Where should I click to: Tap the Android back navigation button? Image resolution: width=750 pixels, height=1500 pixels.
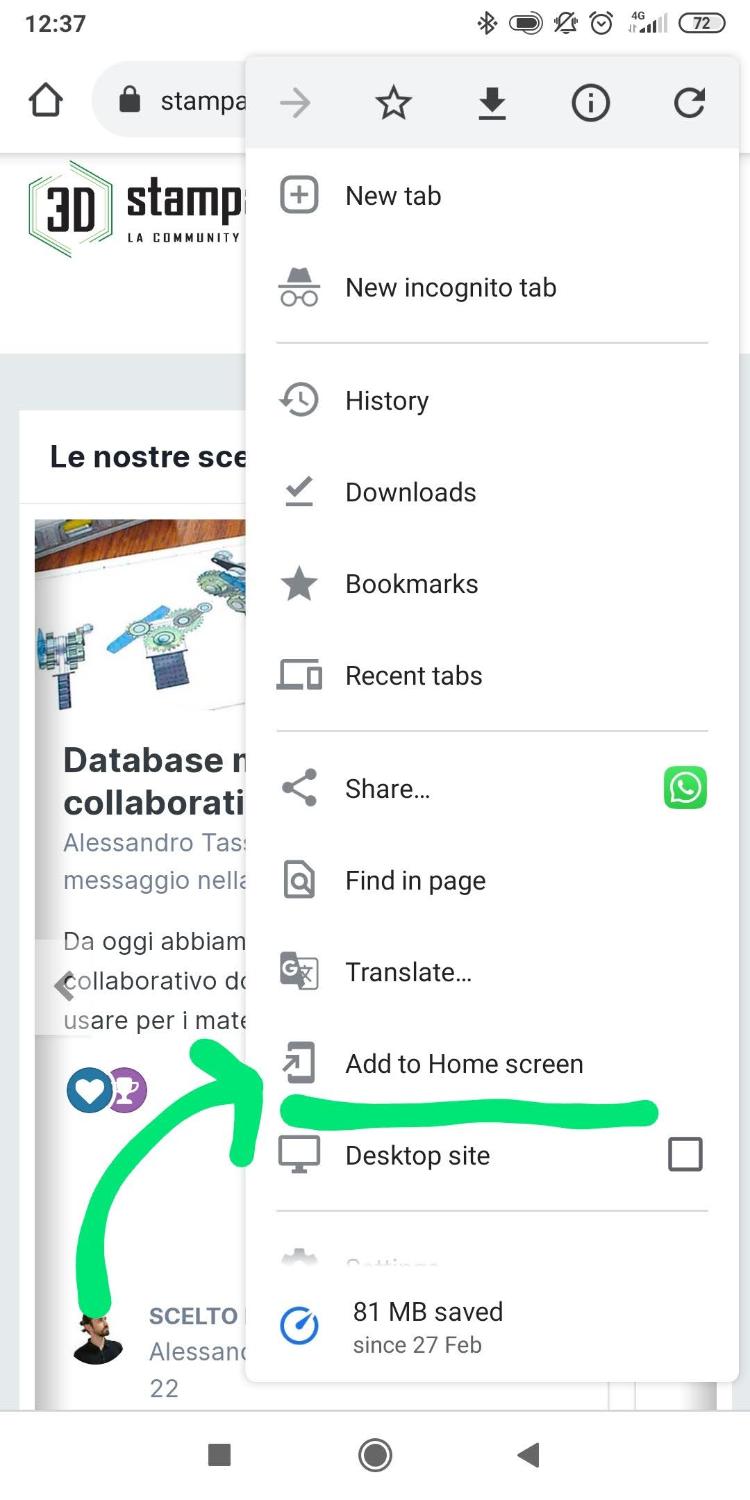pyautogui.click(x=529, y=1455)
